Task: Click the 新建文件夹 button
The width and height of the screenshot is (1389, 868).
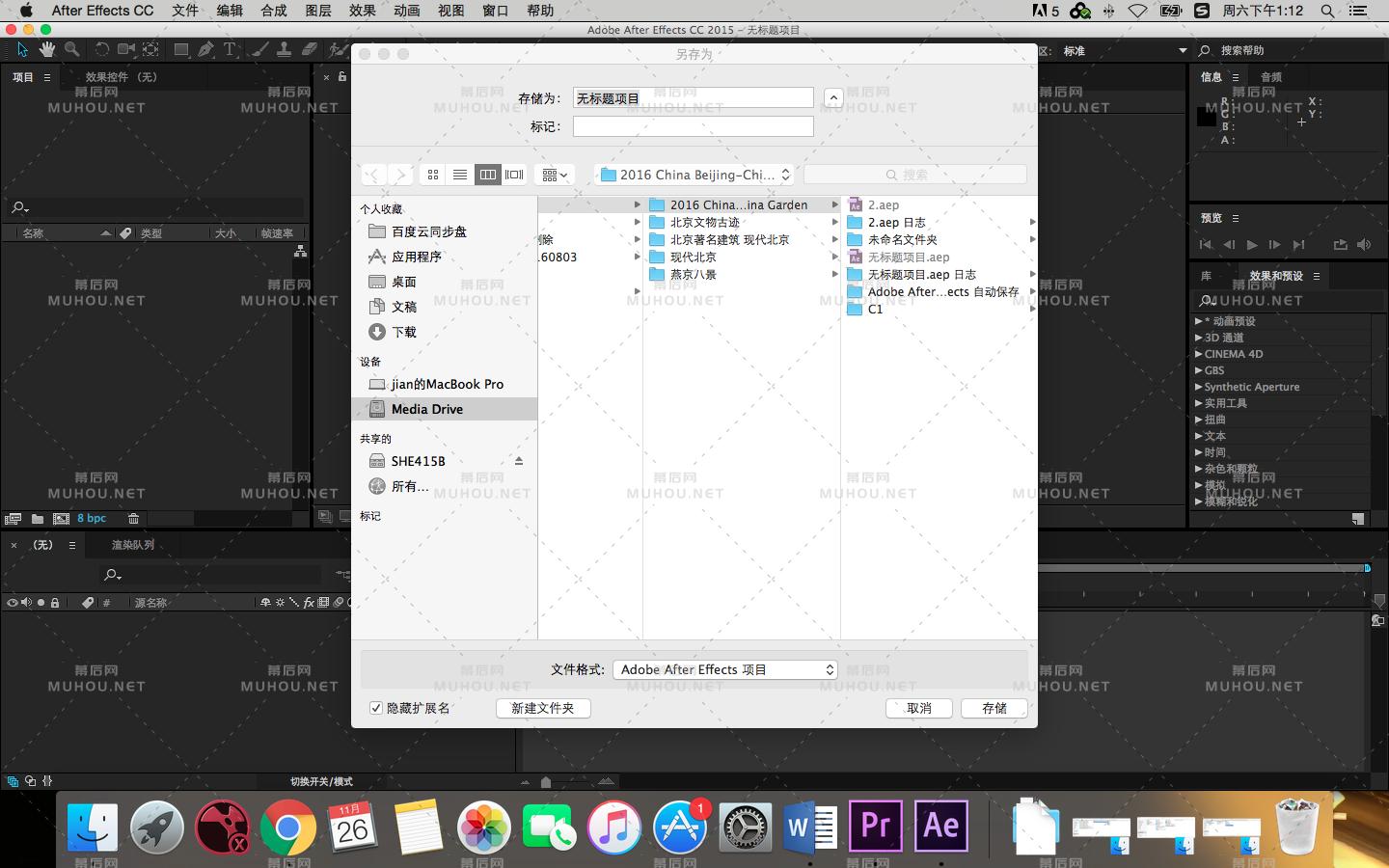Action: [543, 708]
